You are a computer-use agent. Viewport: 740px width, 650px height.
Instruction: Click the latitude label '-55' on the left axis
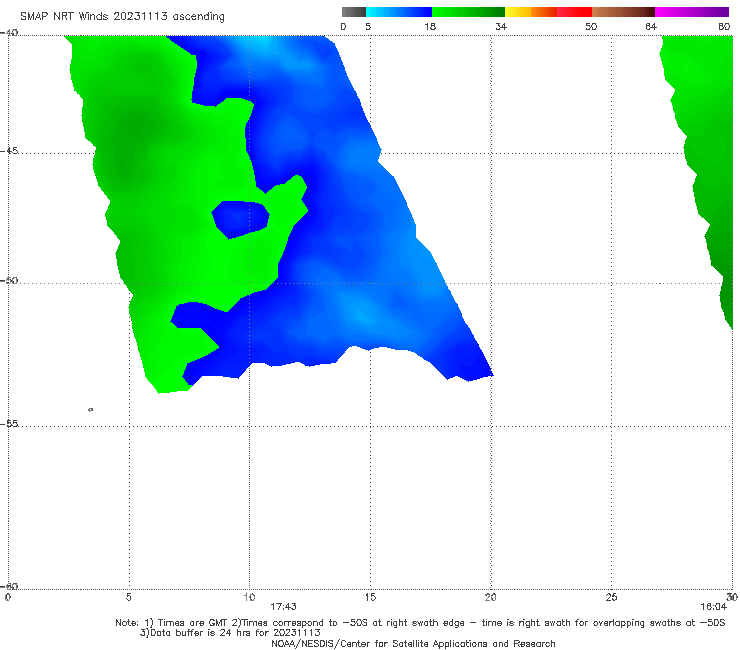[9, 424]
